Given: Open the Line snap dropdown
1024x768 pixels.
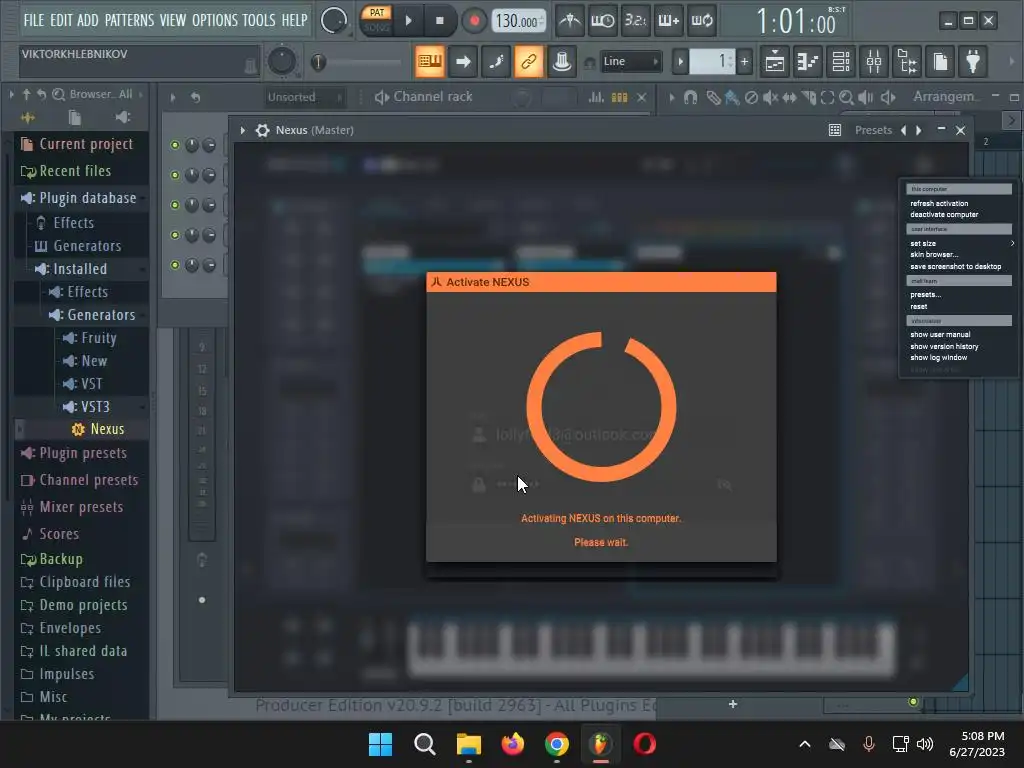Looking at the screenshot, I should pos(630,61).
